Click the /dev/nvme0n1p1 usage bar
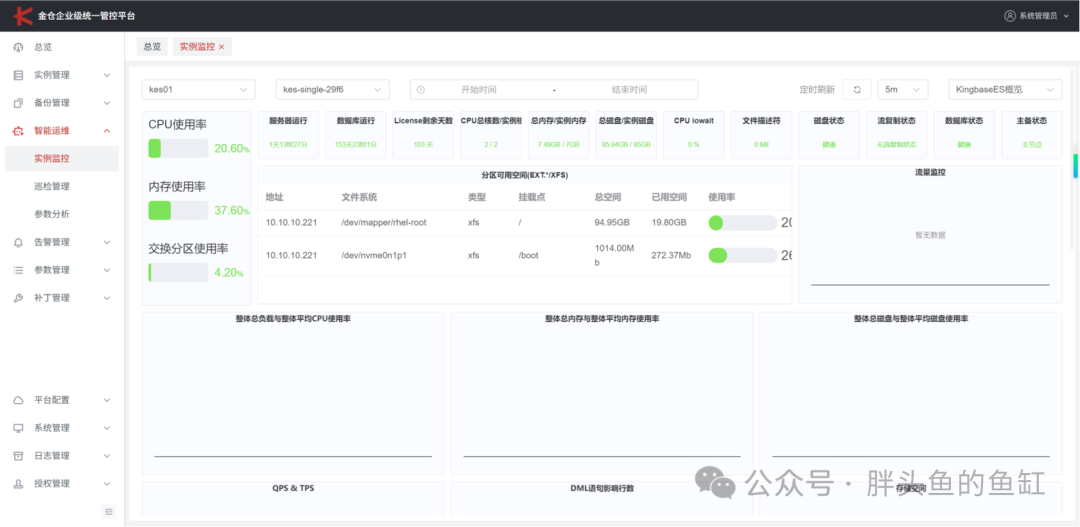The height and width of the screenshot is (527, 1080). pyautogui.click(x=742, y=256)
